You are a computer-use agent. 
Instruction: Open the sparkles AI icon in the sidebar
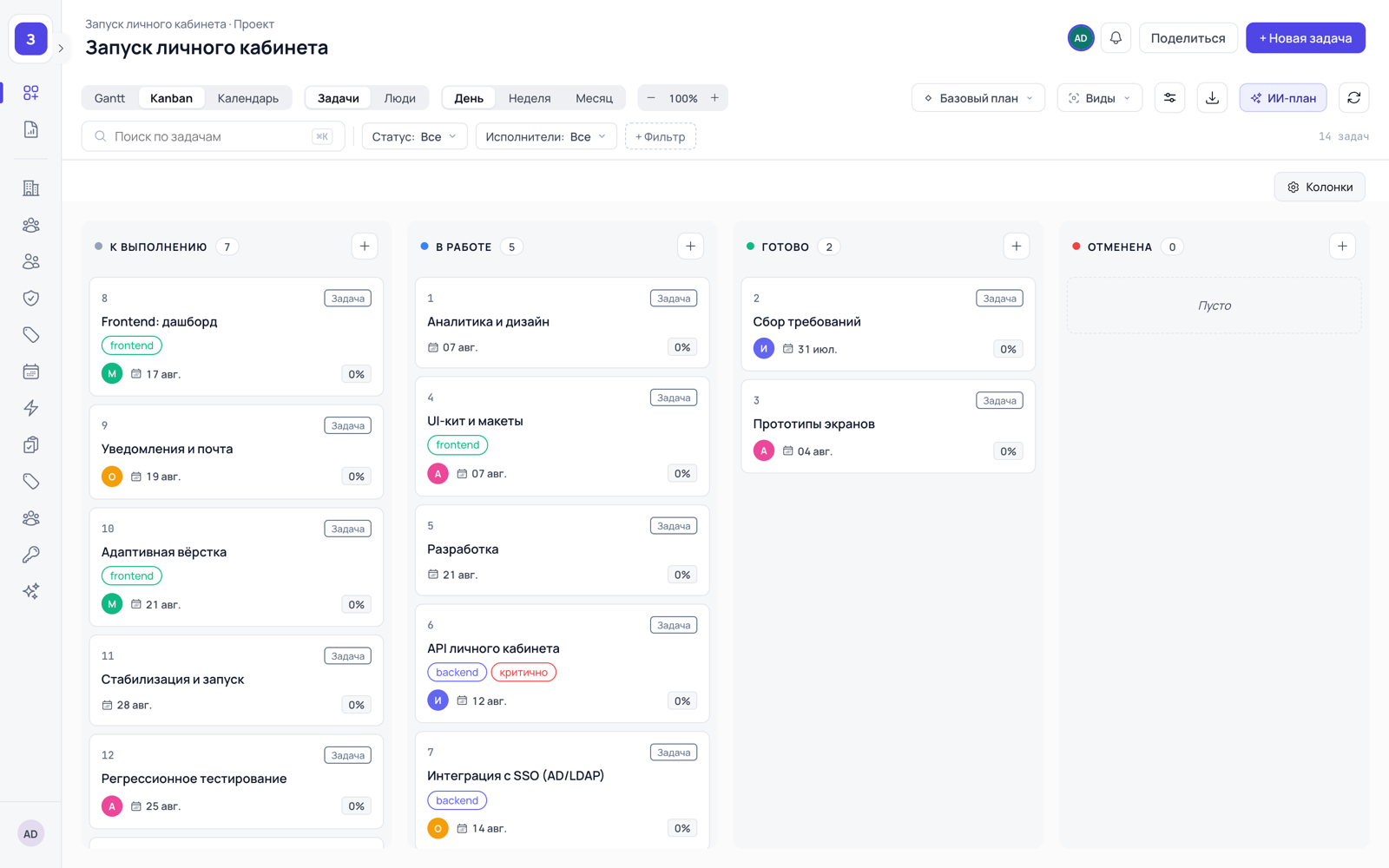(x=31, y=591)
